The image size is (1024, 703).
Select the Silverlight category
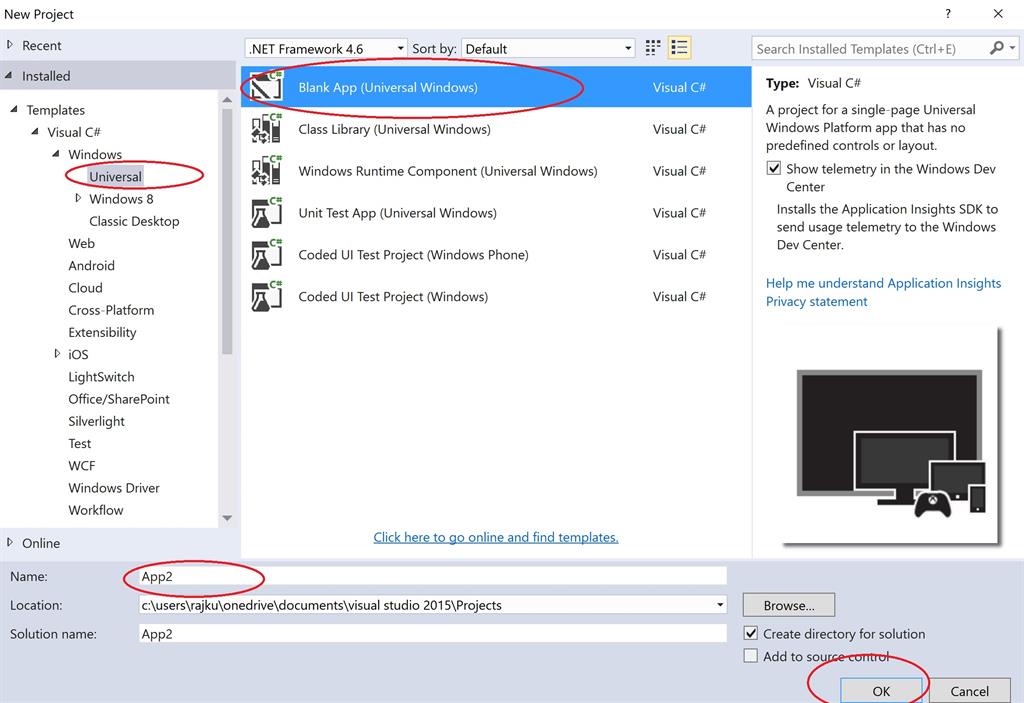click(96, 421)
